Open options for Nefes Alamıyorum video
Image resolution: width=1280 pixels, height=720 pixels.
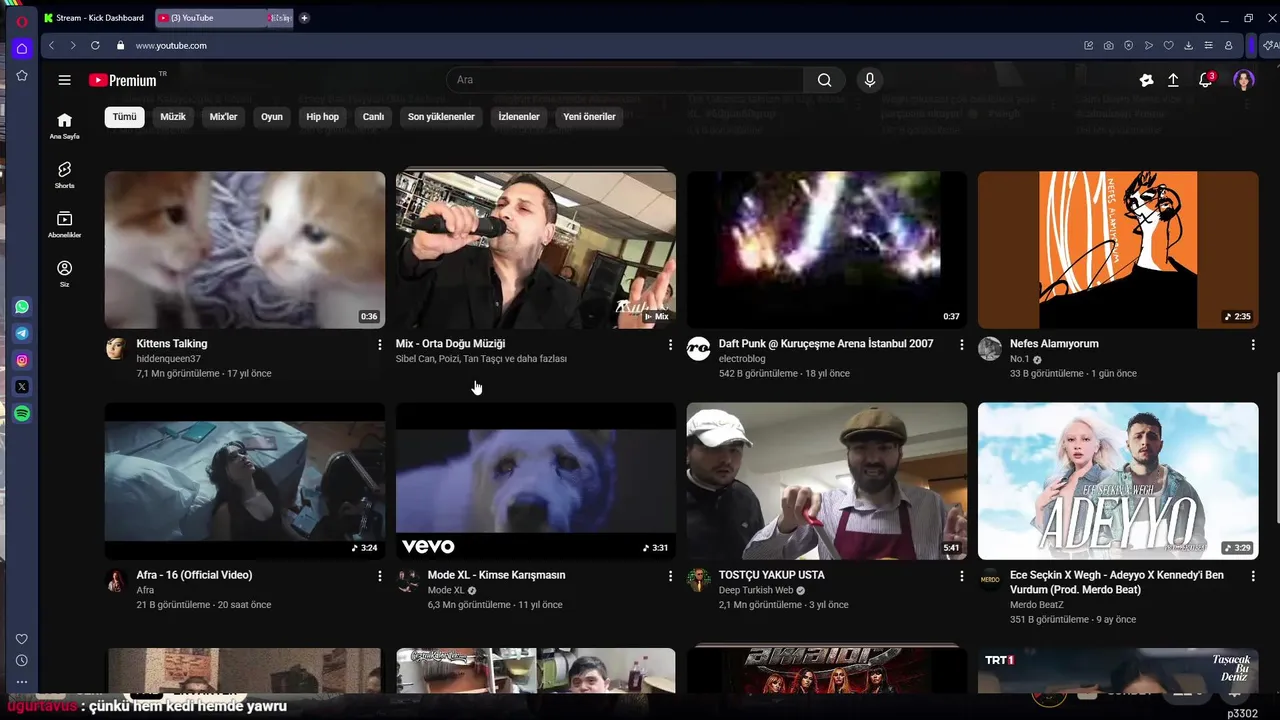click(1252, 344)
